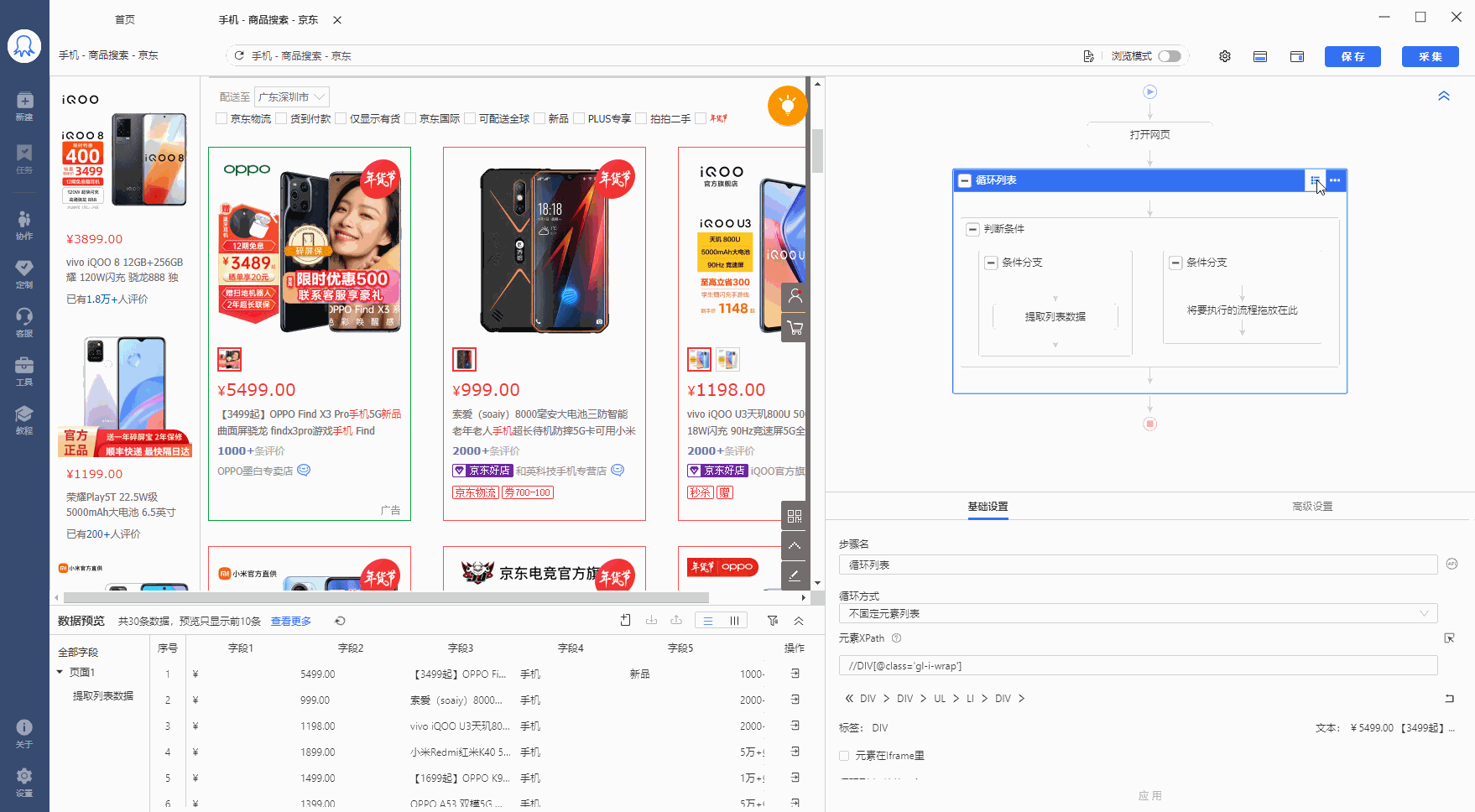Select the 手机 - 商品搜索 - 京东 tab
Screen dimensions: 1475x812
pos(268,19)
